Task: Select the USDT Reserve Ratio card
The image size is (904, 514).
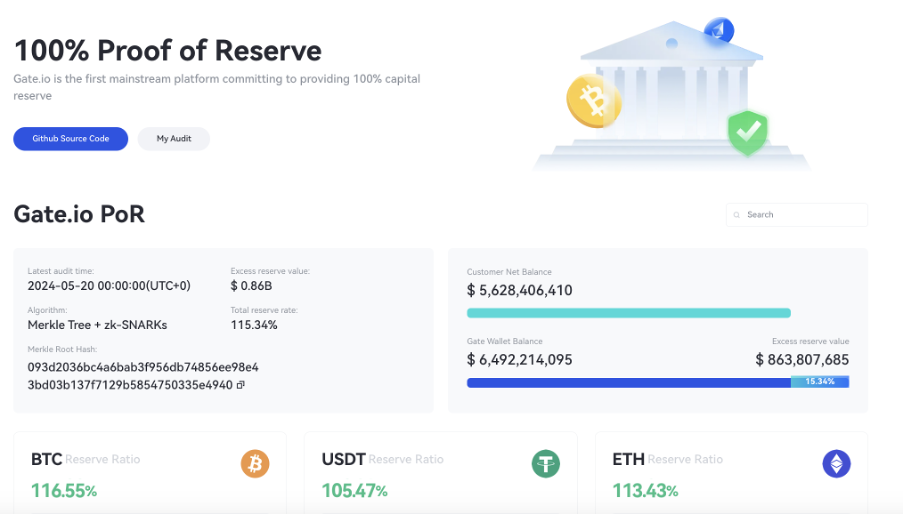Action: [440, 474]
